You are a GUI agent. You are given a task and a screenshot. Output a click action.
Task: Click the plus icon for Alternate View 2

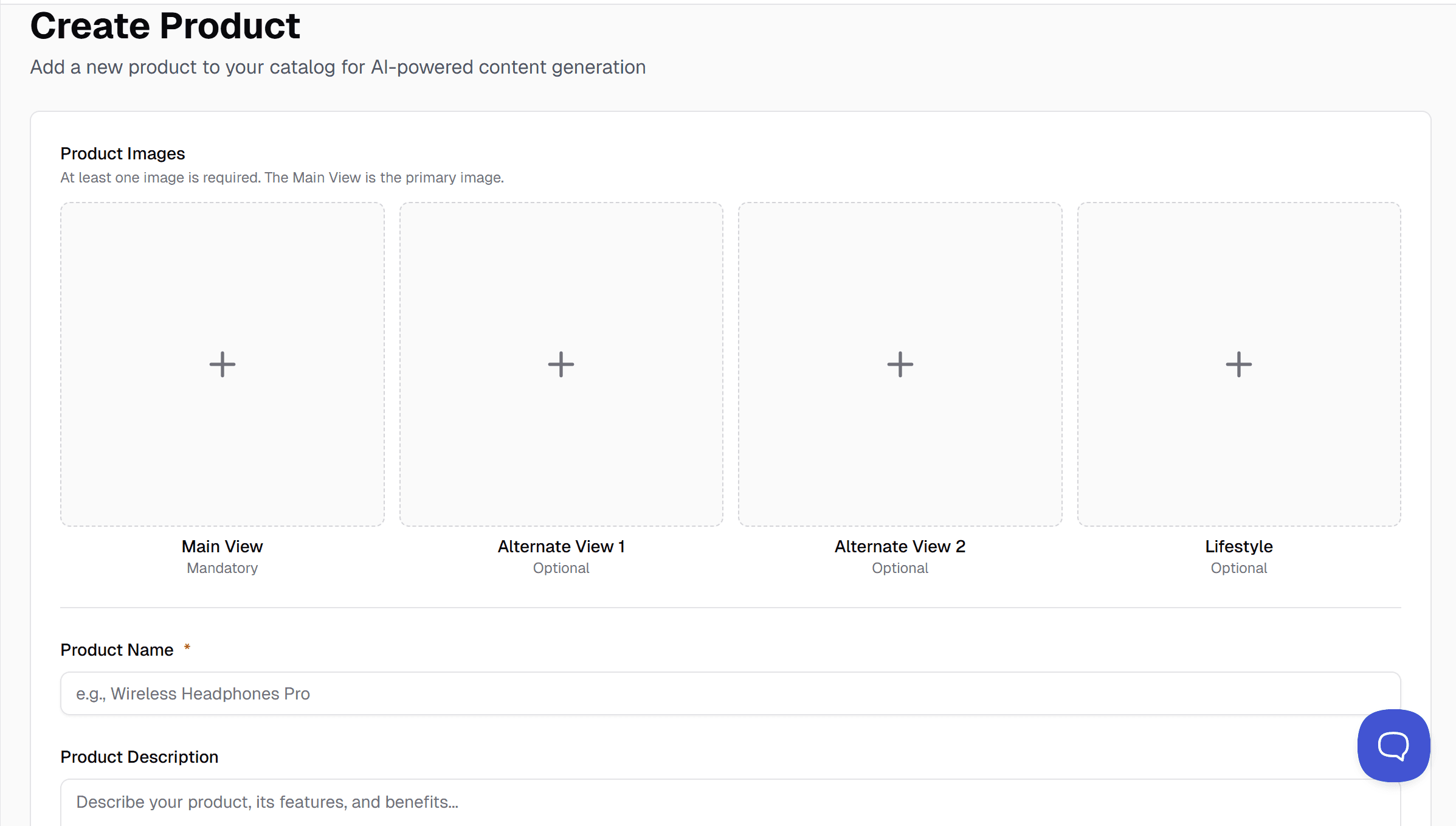click(900, 364)
